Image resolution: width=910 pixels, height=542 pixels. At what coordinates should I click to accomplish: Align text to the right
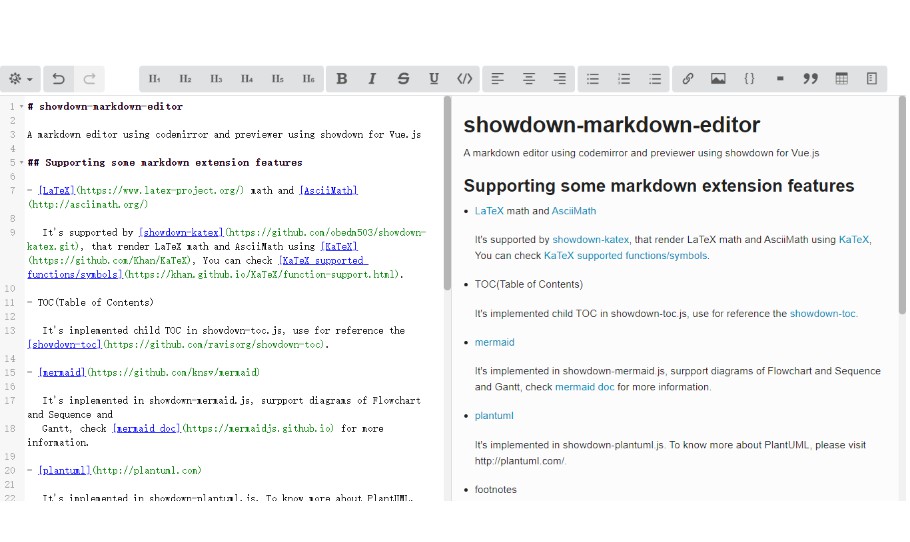click(x=559, y=79)
